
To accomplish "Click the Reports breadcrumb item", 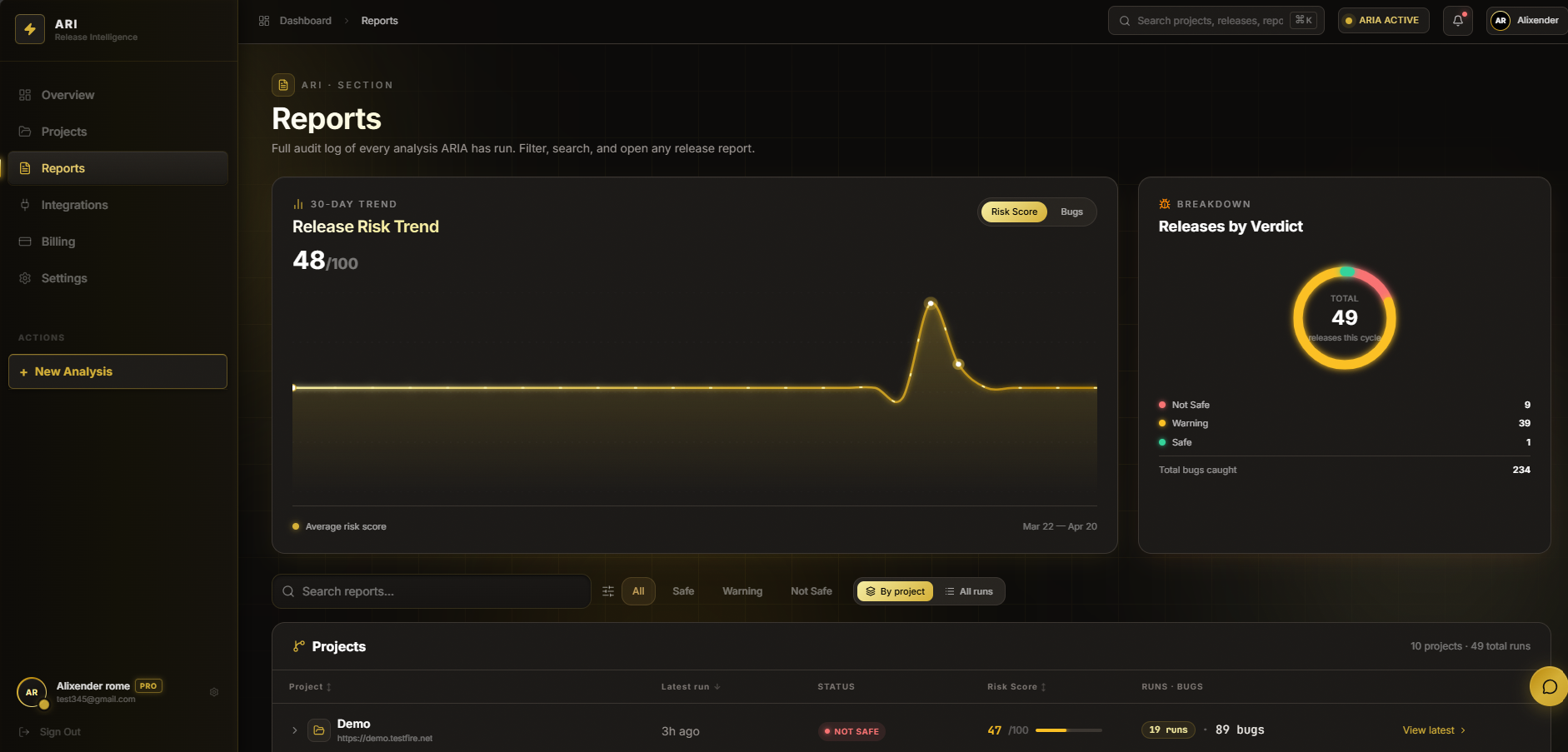I will click(x=379, y=21).
